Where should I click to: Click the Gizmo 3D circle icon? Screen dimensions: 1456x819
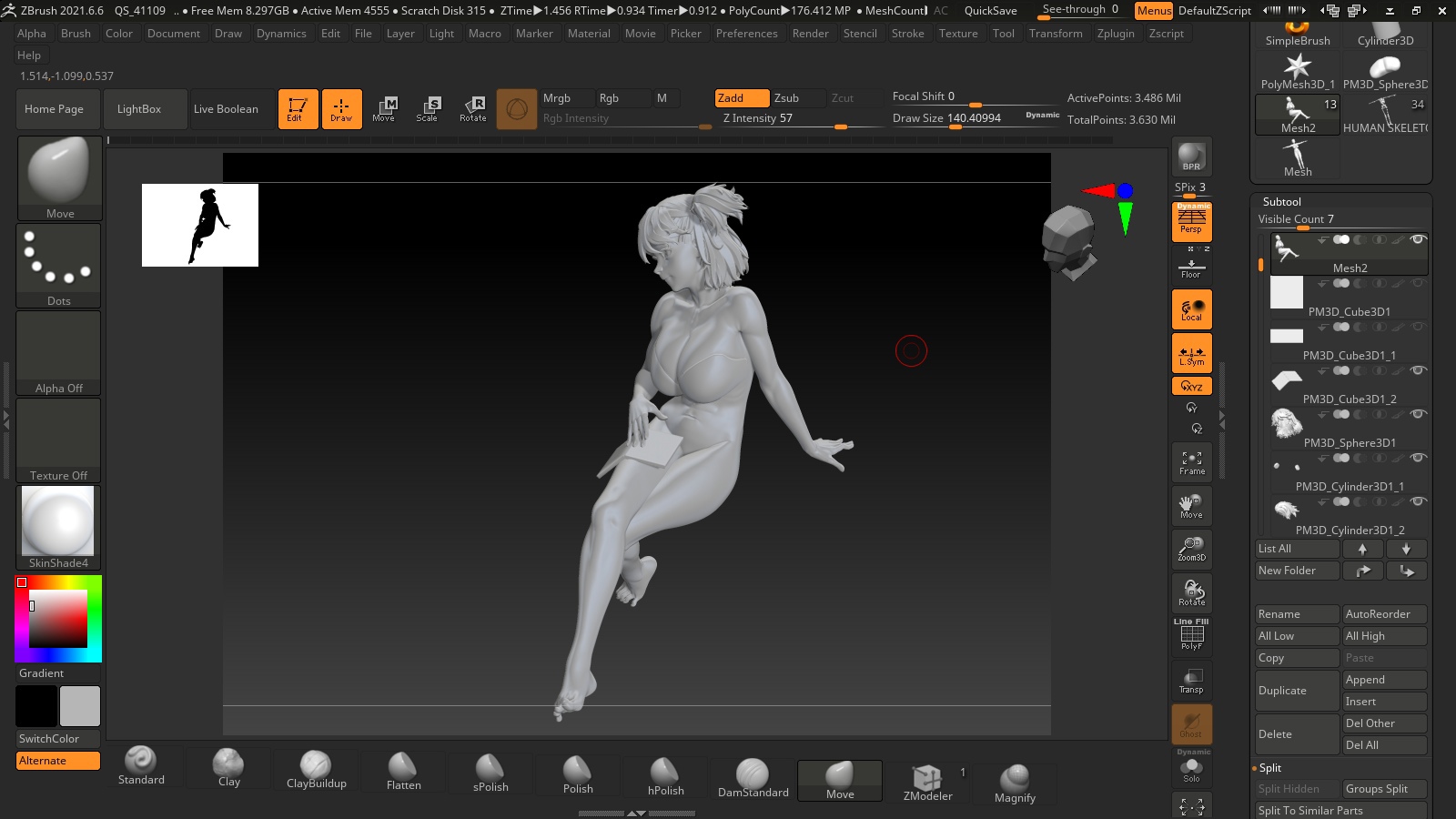[517, 109]
